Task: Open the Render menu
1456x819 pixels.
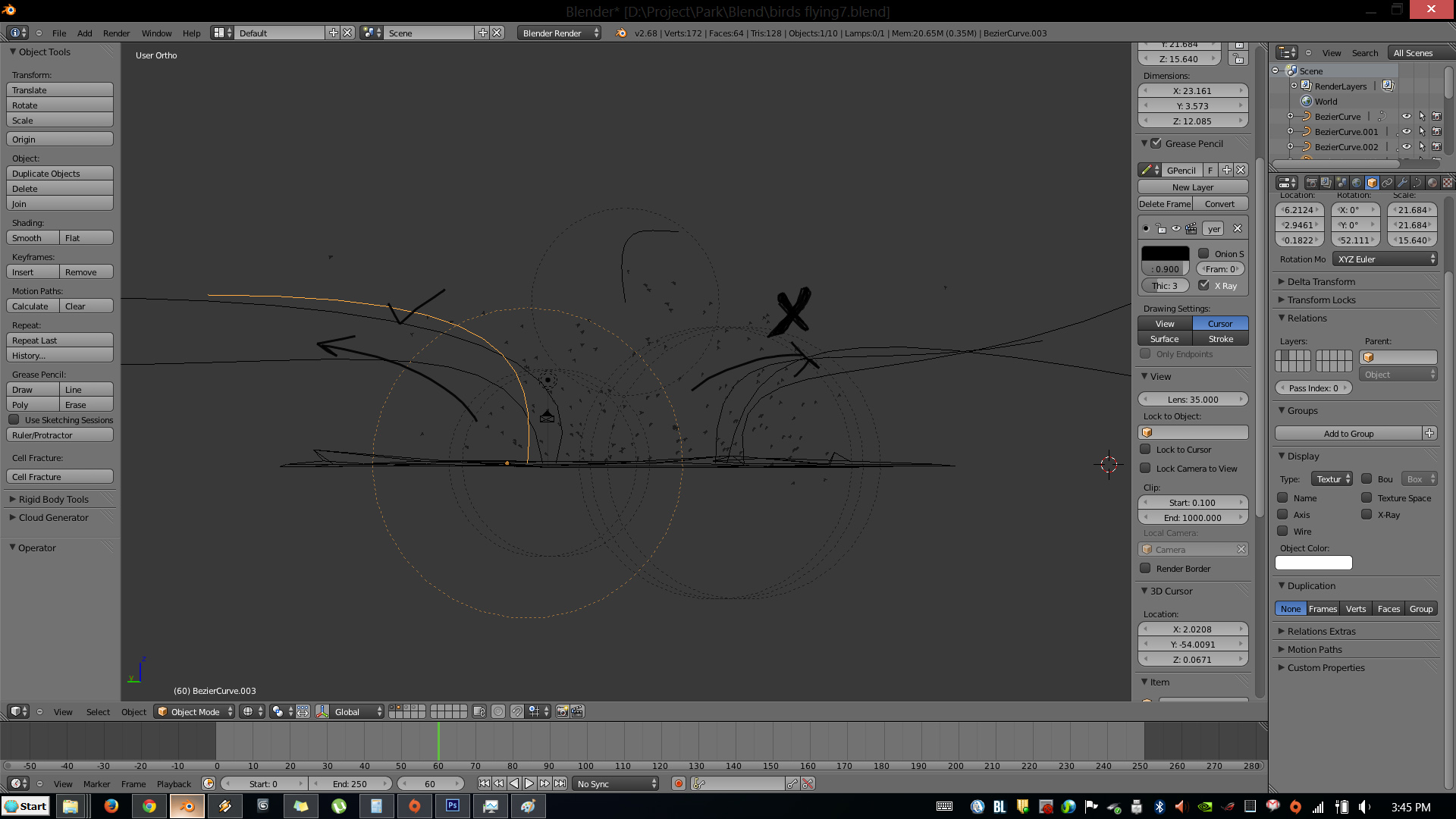Action: point(116,33)
